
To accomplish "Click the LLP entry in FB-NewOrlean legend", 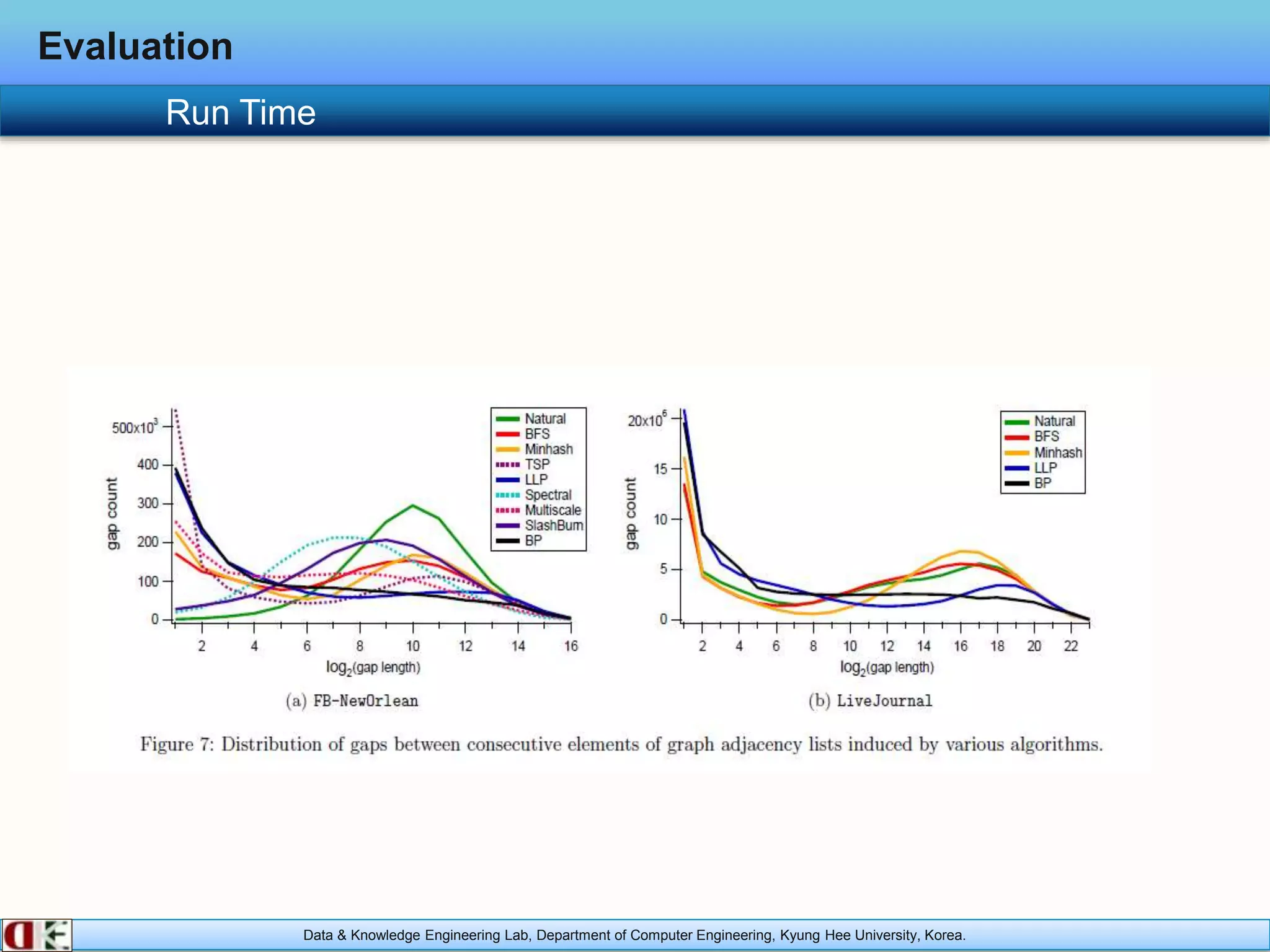I will click(x=522, y=480).
